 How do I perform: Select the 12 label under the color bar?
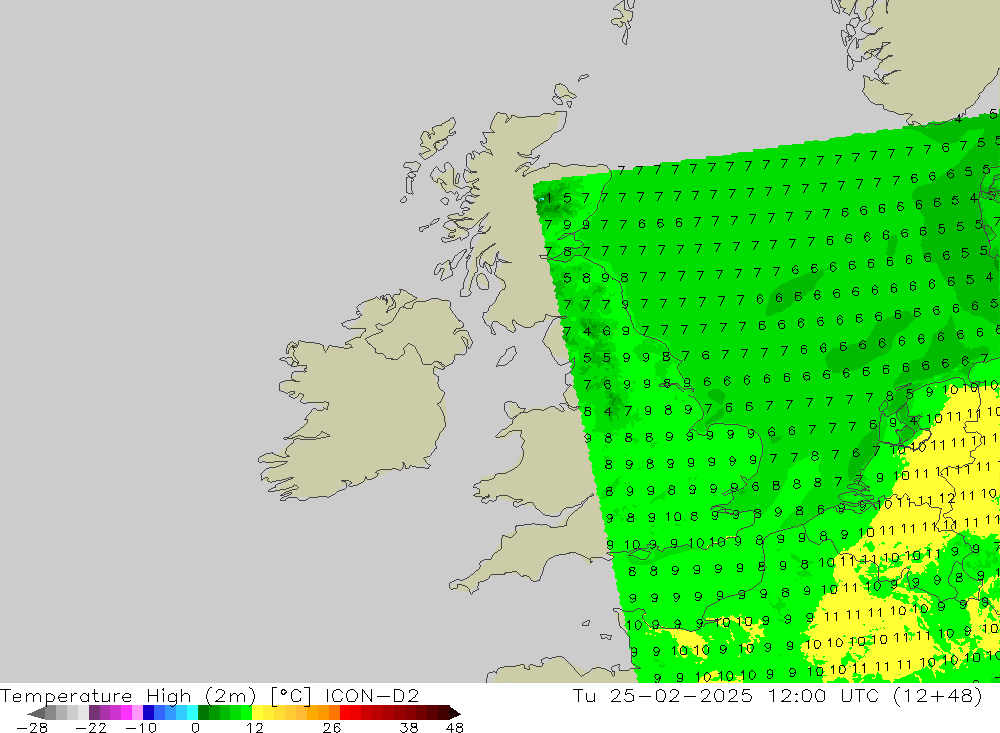[x=254, y=727]
